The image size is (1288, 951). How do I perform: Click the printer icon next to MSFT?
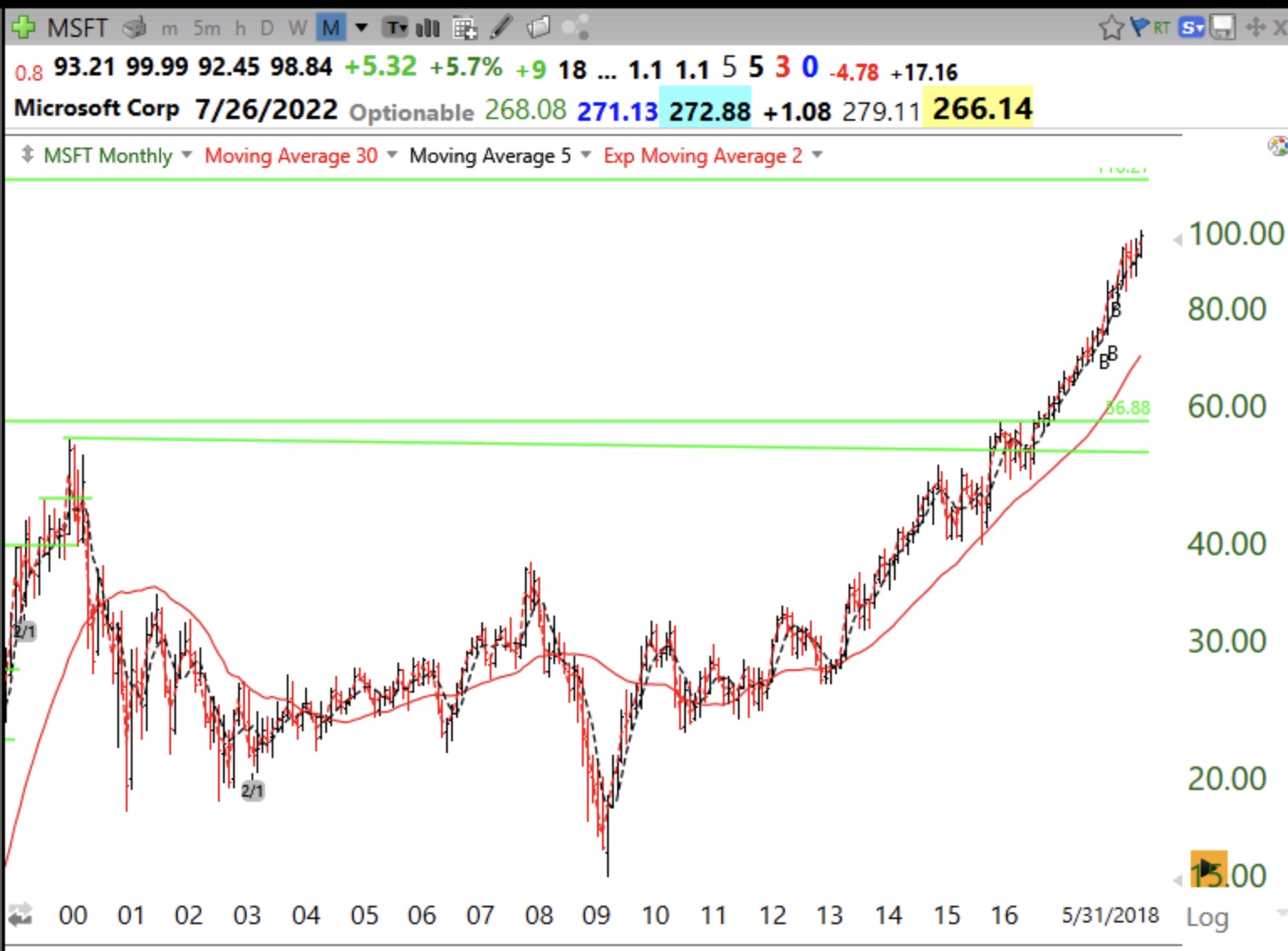(134, 28)
